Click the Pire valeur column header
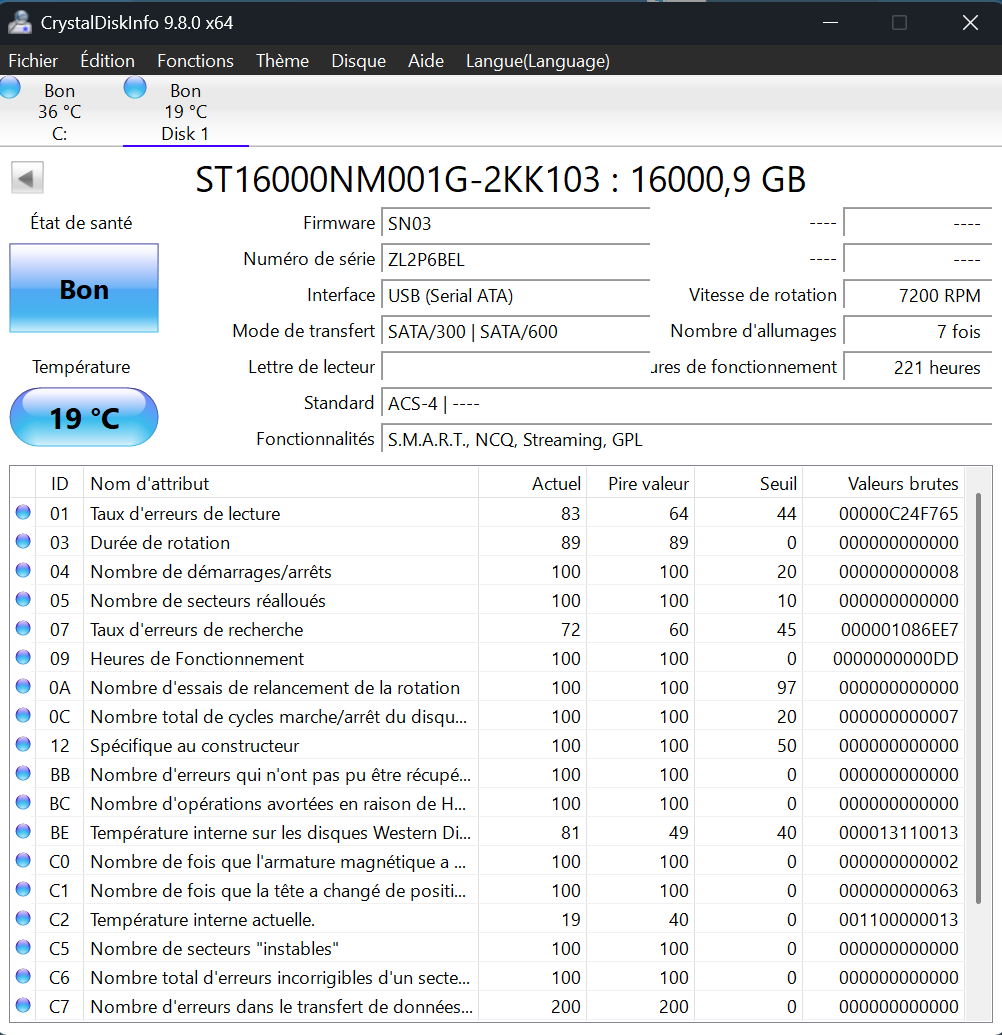 tap(641, 483)
